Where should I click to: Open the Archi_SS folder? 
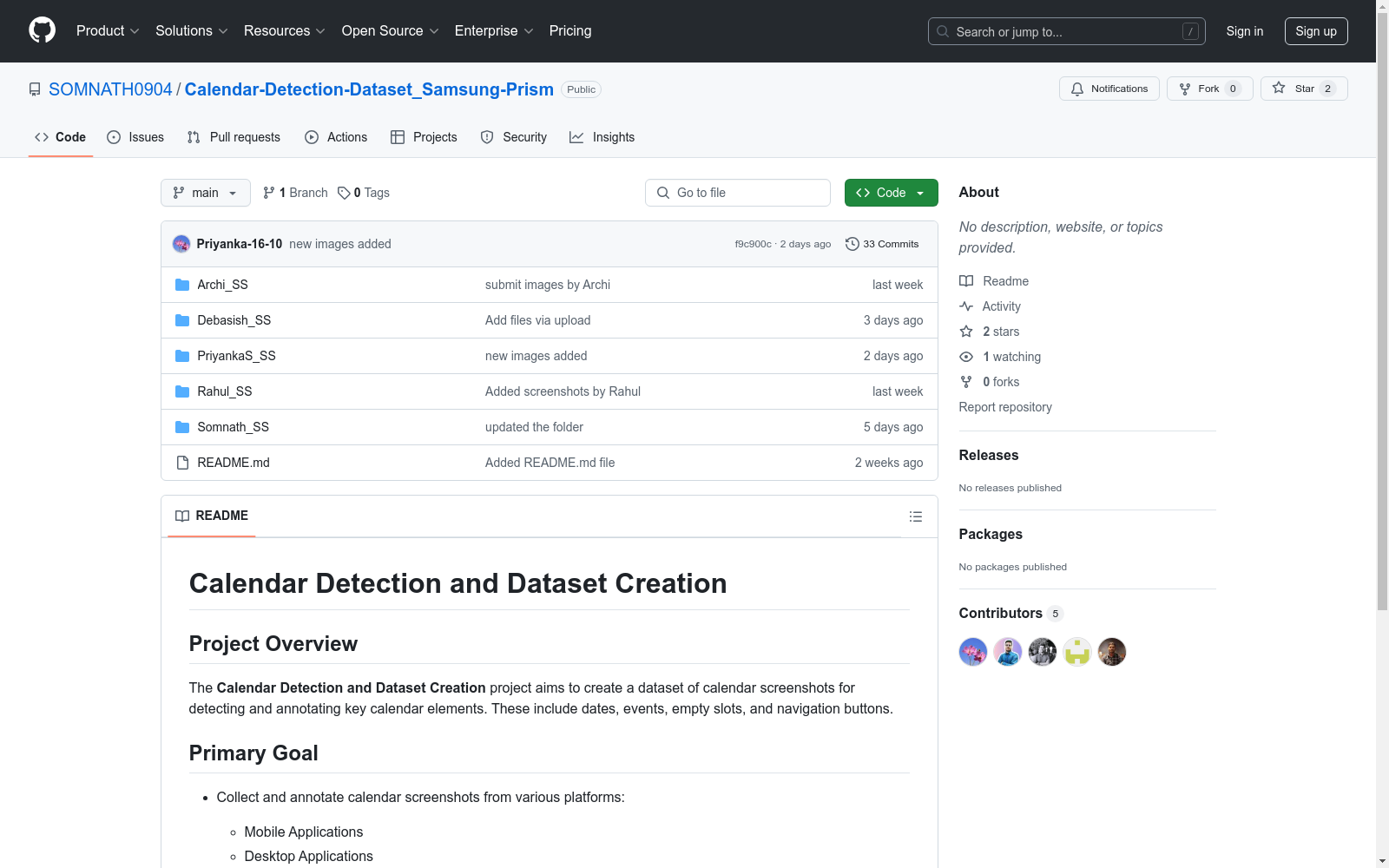click(222, 285)
